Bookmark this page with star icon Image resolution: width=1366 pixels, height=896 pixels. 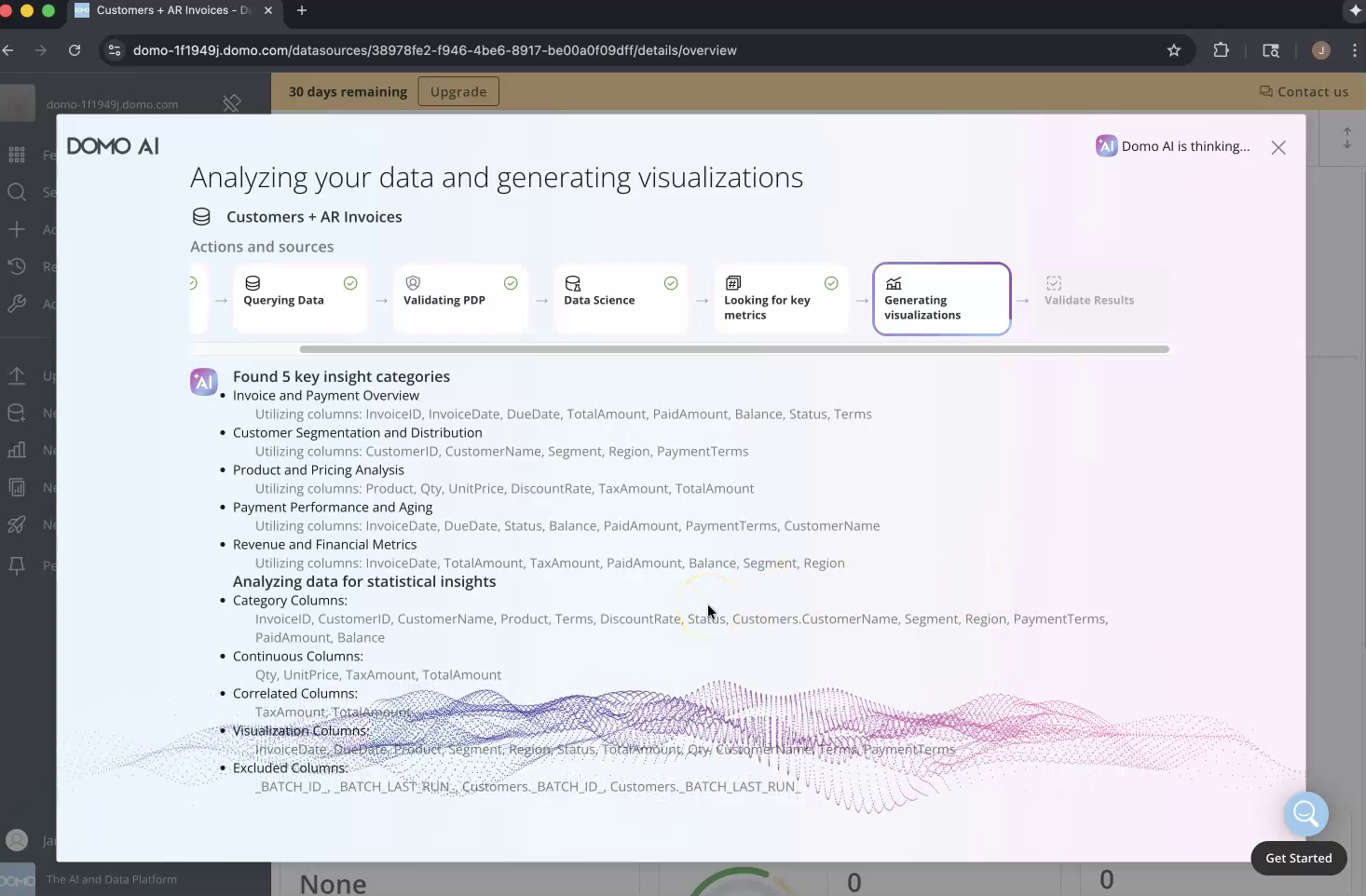click(1174, 50)
